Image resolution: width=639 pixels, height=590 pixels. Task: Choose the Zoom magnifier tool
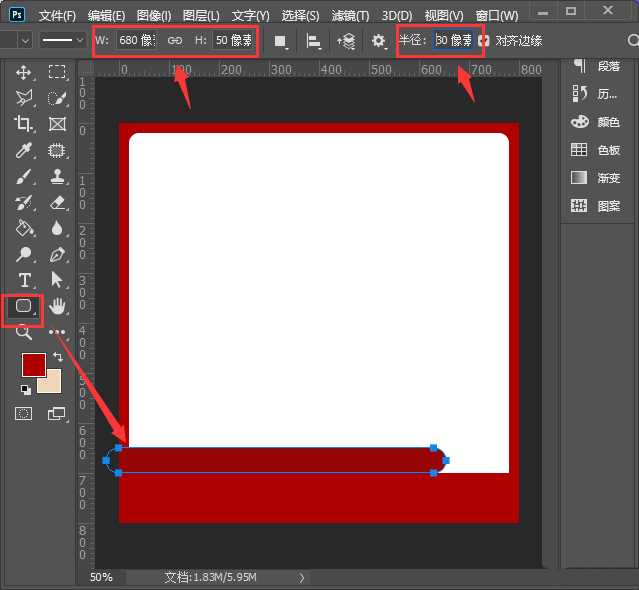click(24, 332)
